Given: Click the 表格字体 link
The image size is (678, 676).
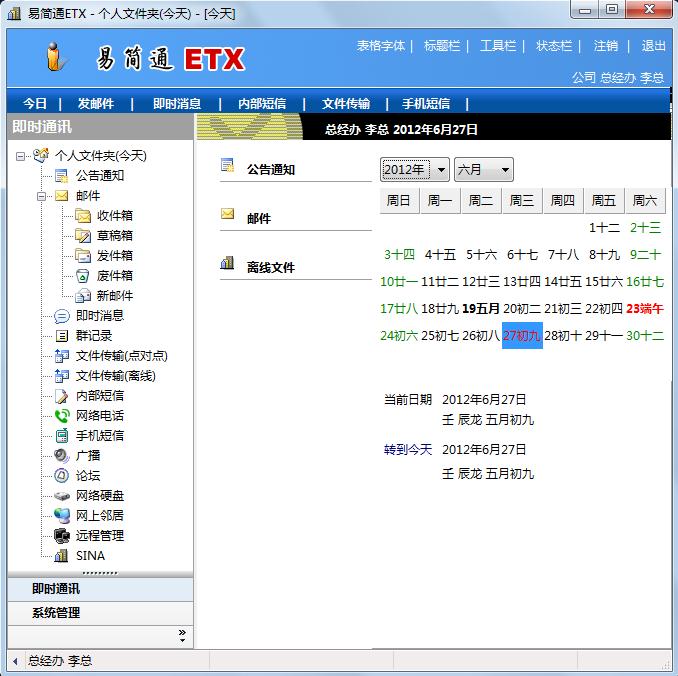Looking at the screenshot, I should 381,45.
